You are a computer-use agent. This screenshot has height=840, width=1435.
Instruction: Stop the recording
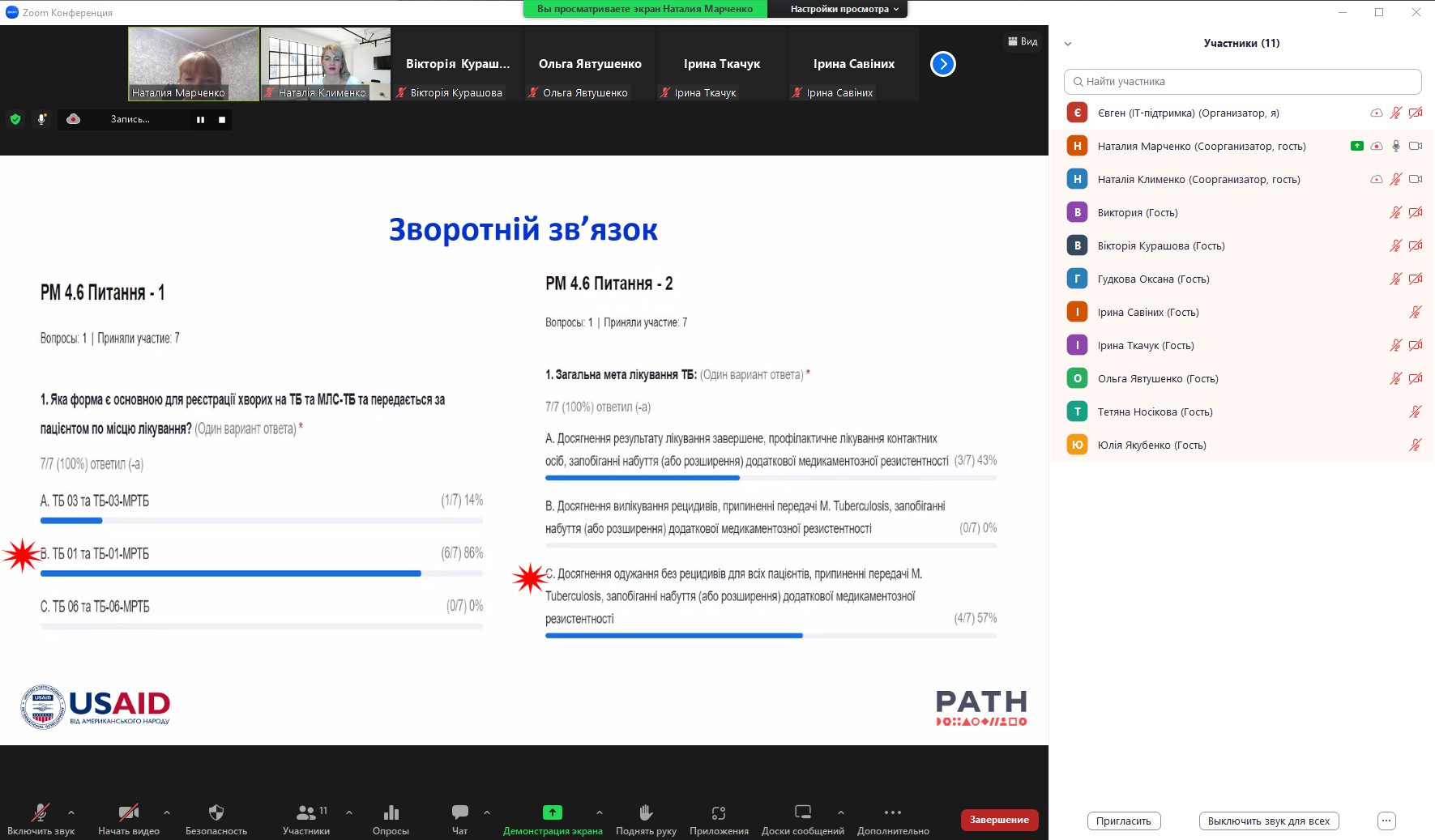point(221,120)
